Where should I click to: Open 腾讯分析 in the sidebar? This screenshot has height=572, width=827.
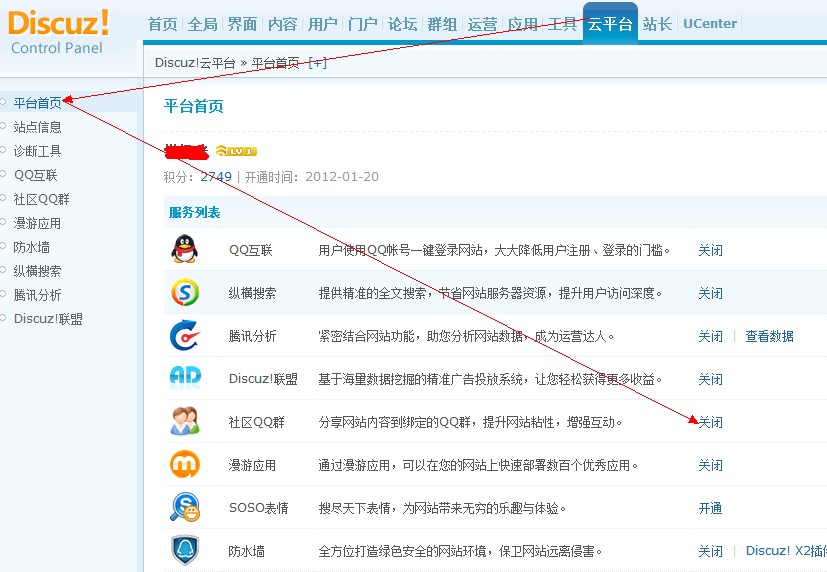(37, 295)
